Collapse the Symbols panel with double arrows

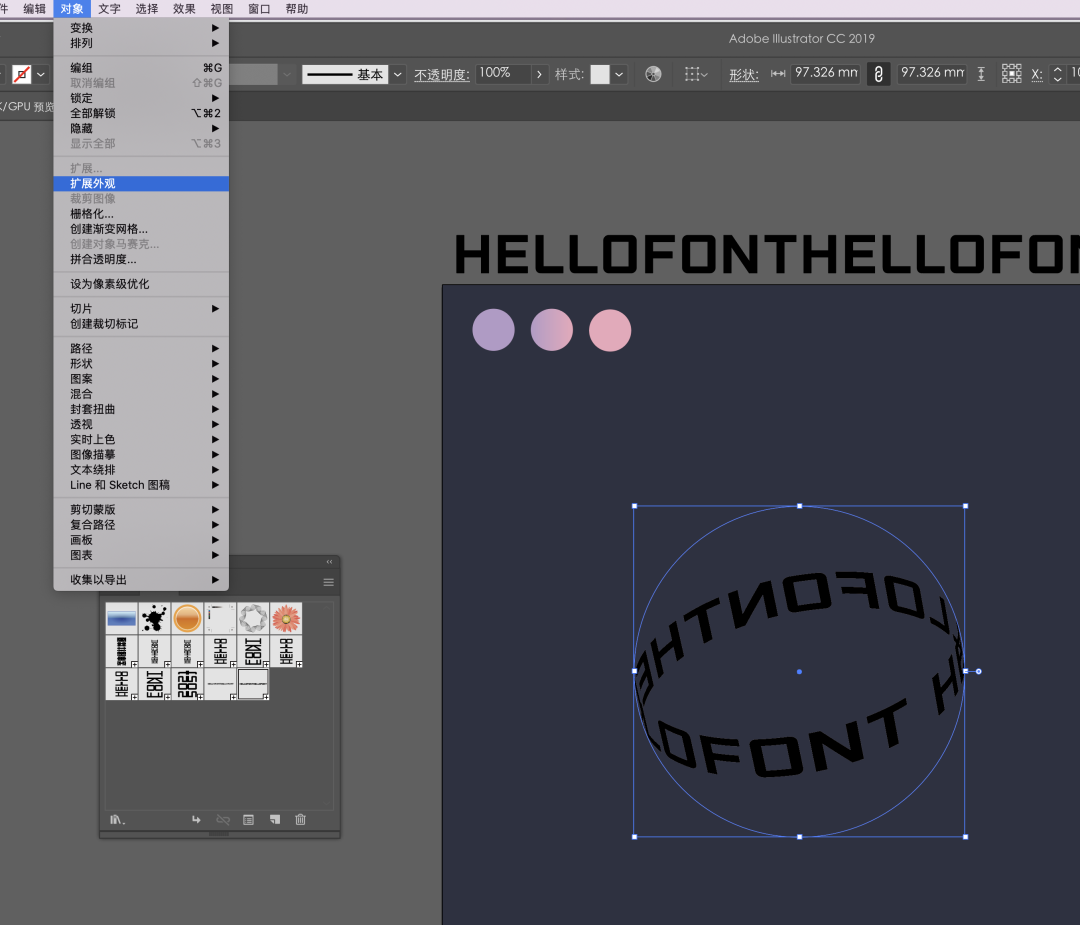point(329,562)
